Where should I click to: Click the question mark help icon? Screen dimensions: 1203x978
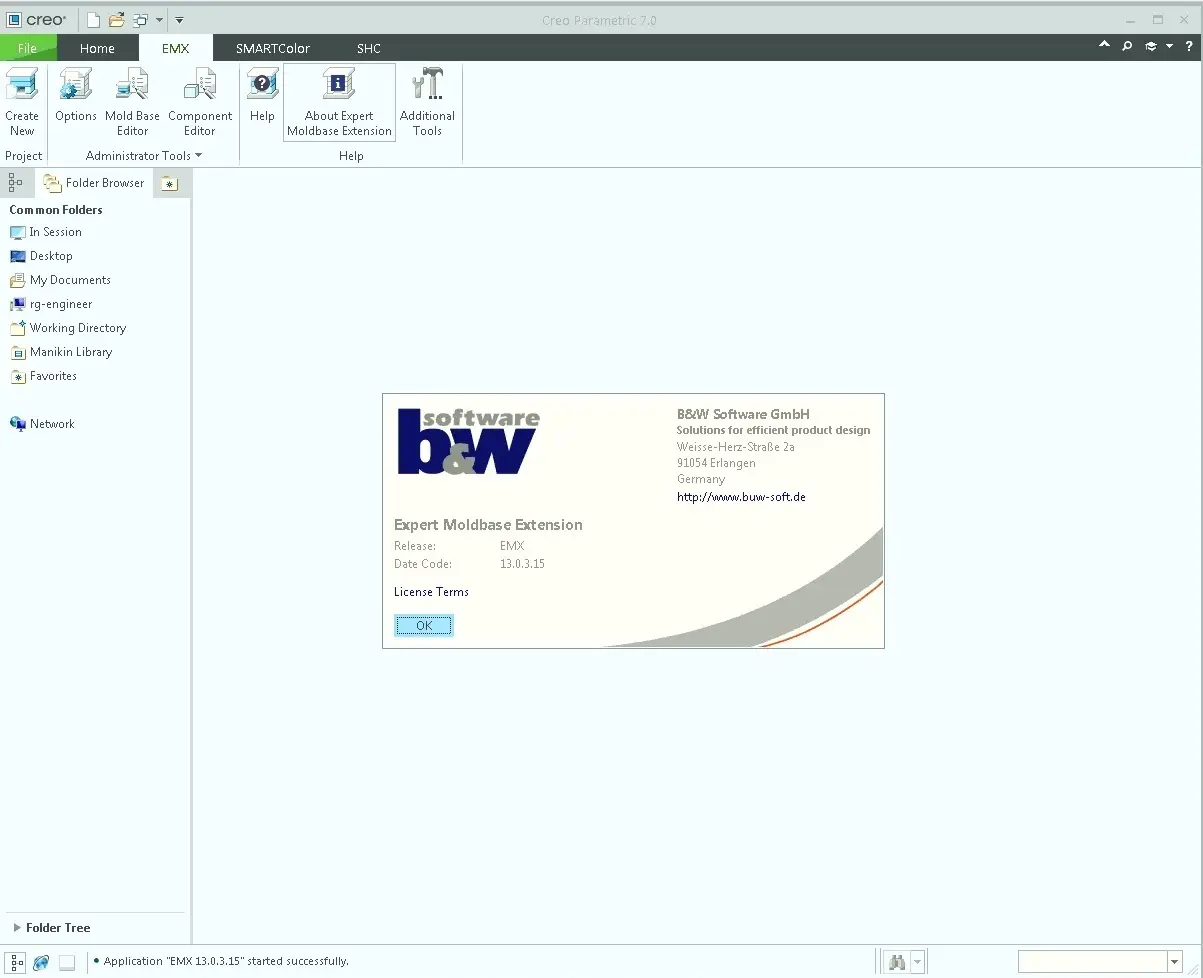1189,46
